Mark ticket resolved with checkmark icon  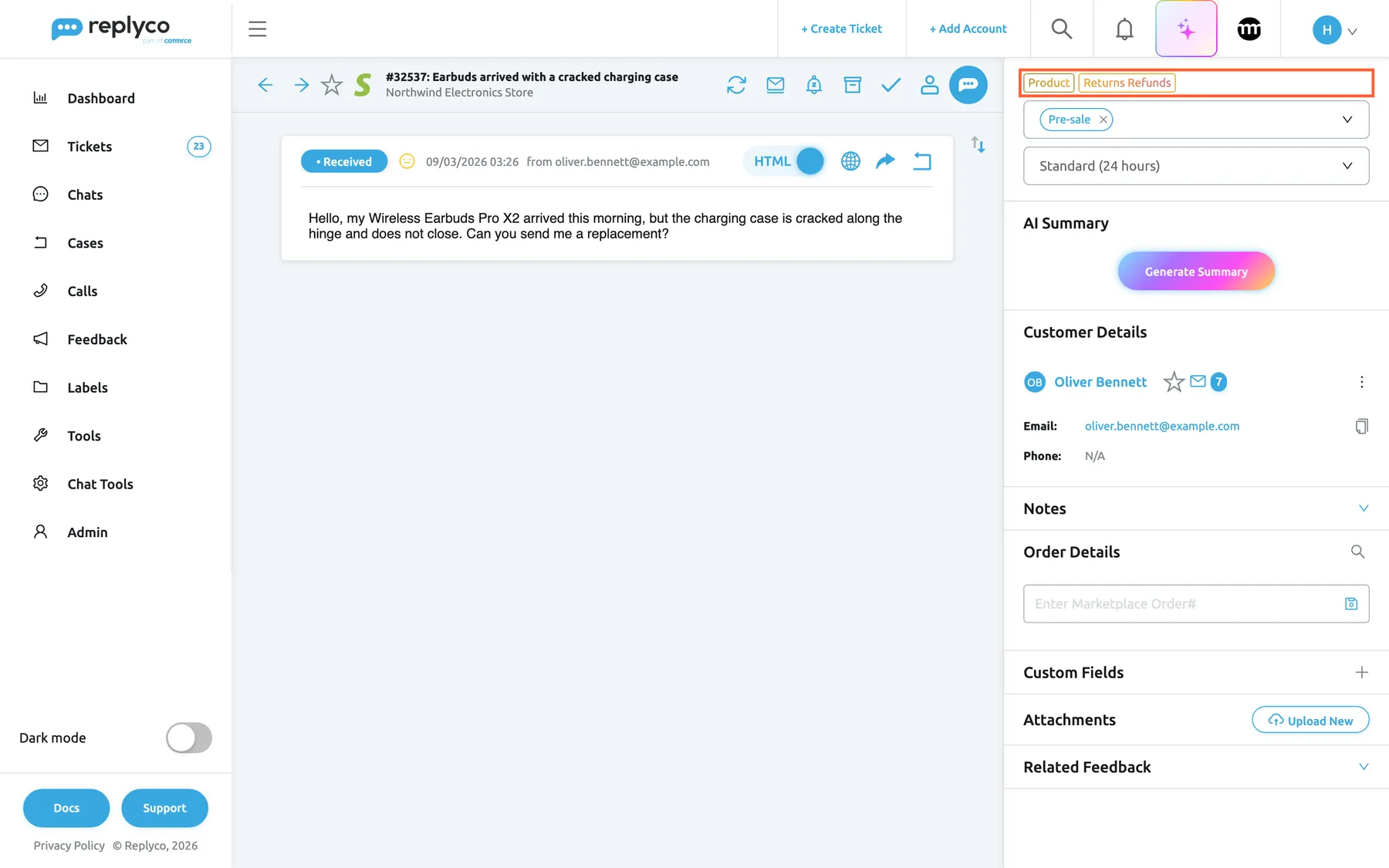coord(891,85)
